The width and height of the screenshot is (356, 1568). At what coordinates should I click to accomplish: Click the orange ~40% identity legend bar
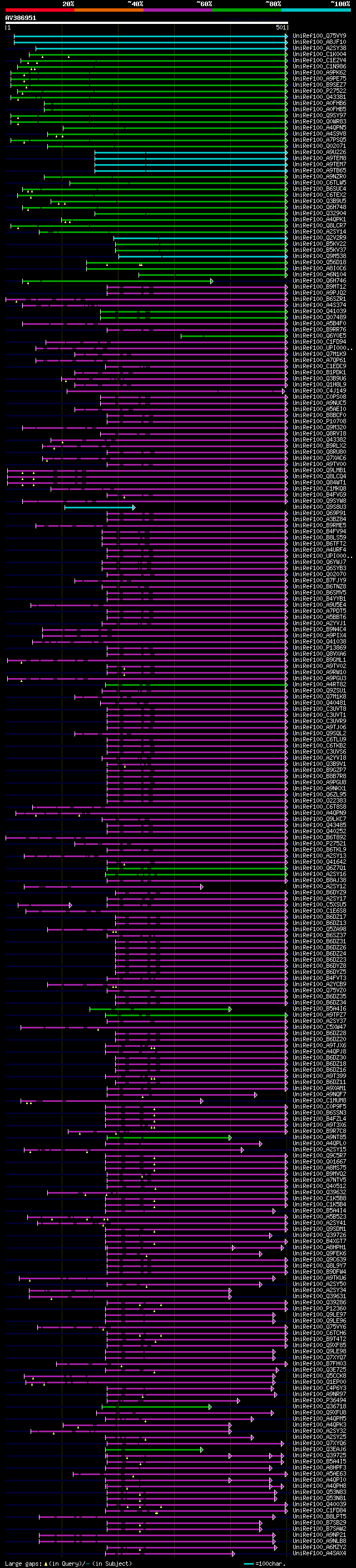[x=109, y=10]
